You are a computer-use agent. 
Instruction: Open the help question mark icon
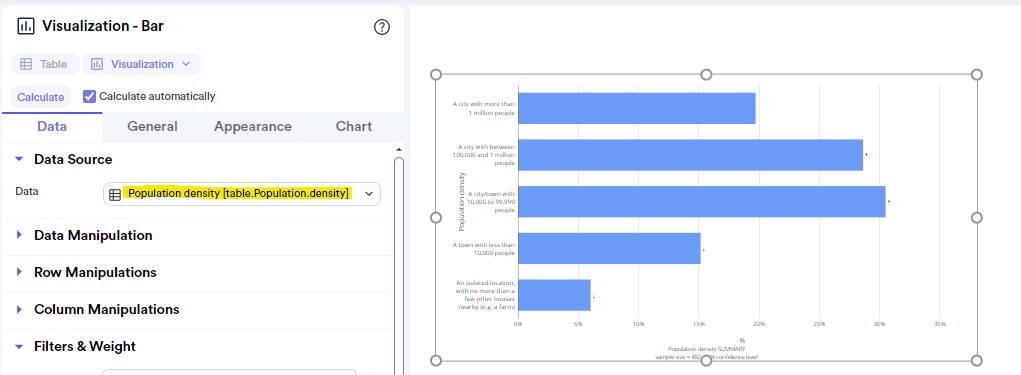(x=382, y=27)
